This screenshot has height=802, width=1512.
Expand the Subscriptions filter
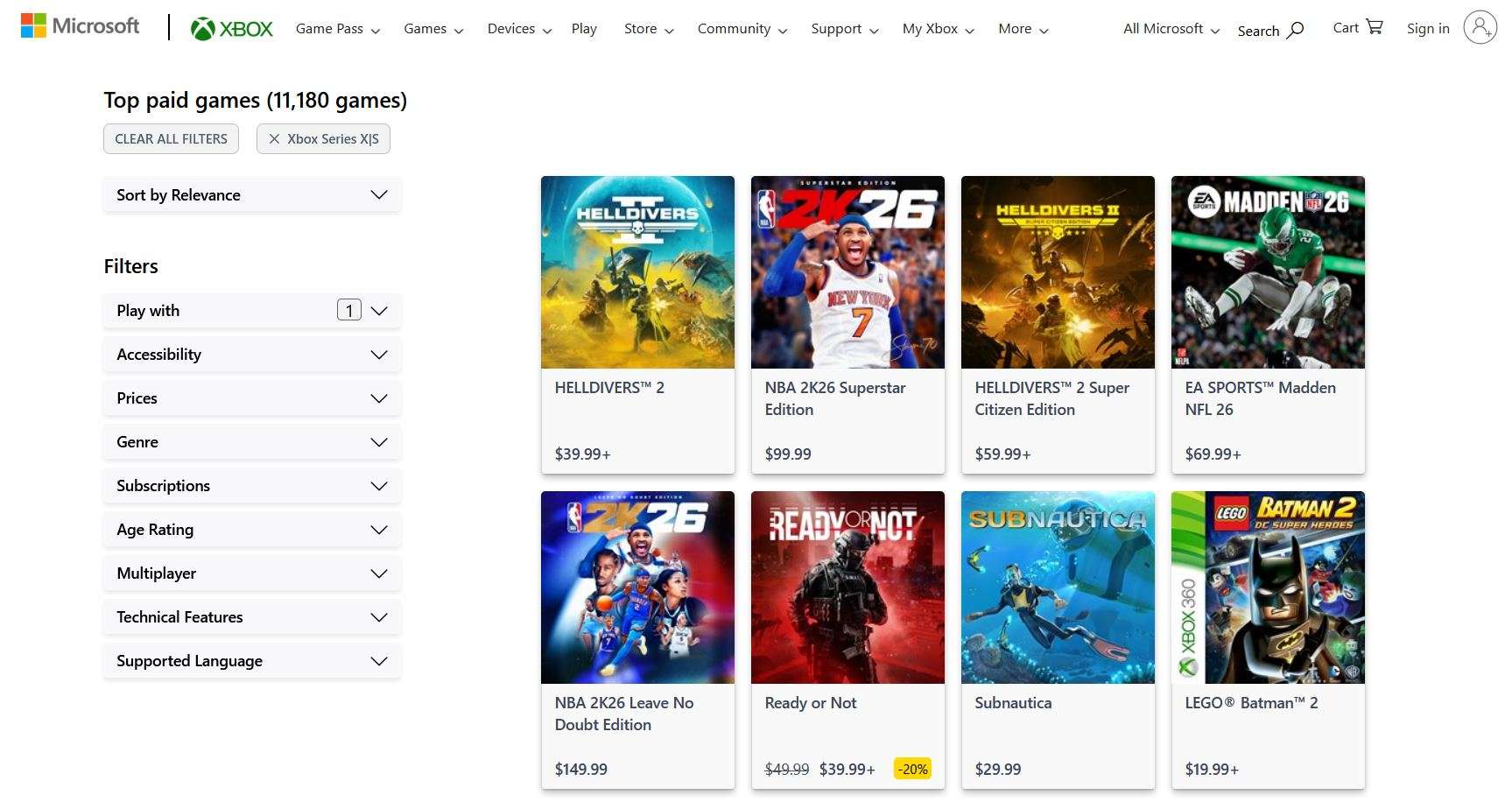[x=252, y=485]
